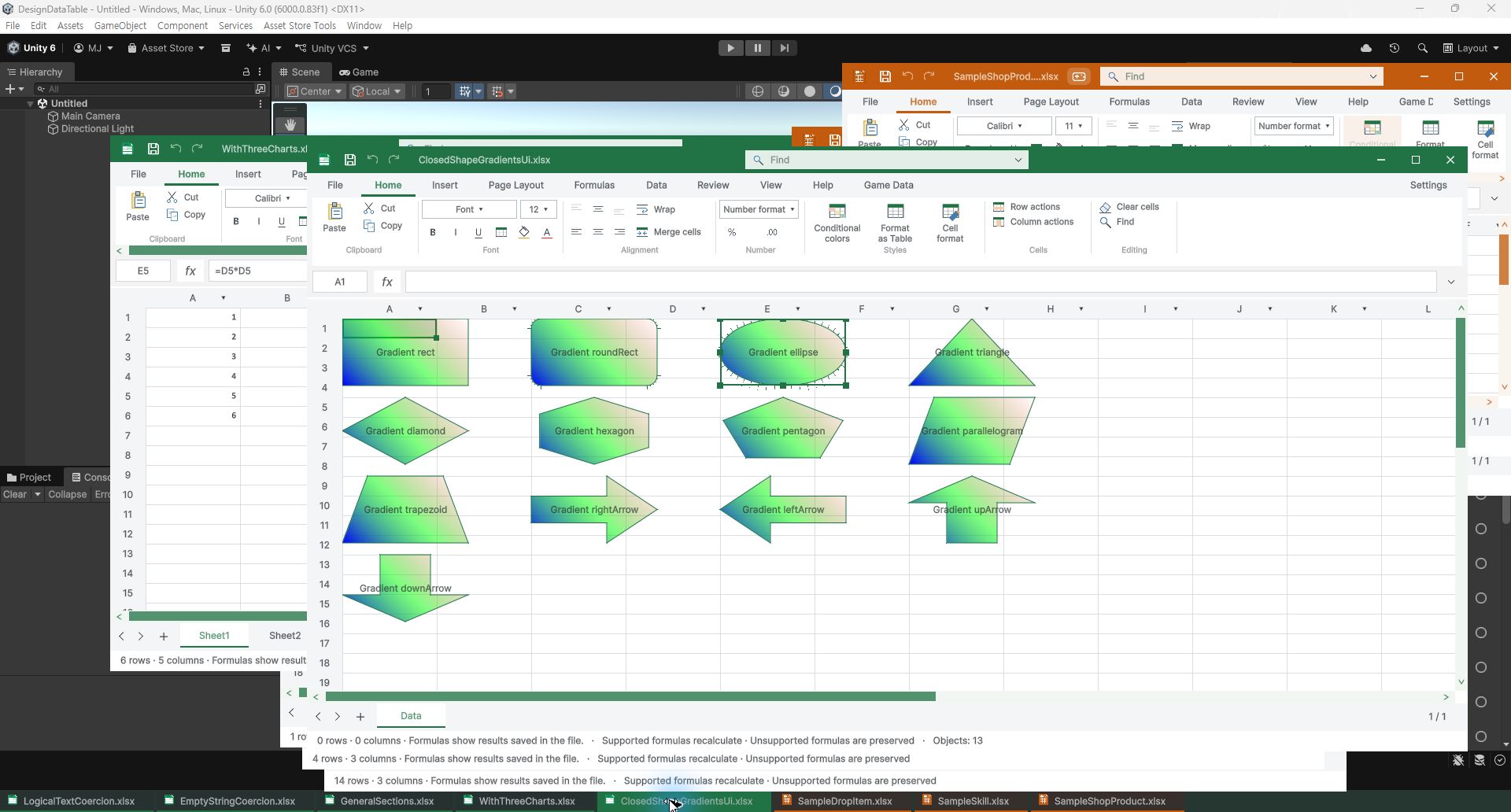1511x812 pixels.
Task: Apply fill color with paint bucket icon
Action: [x=524, y=232]
